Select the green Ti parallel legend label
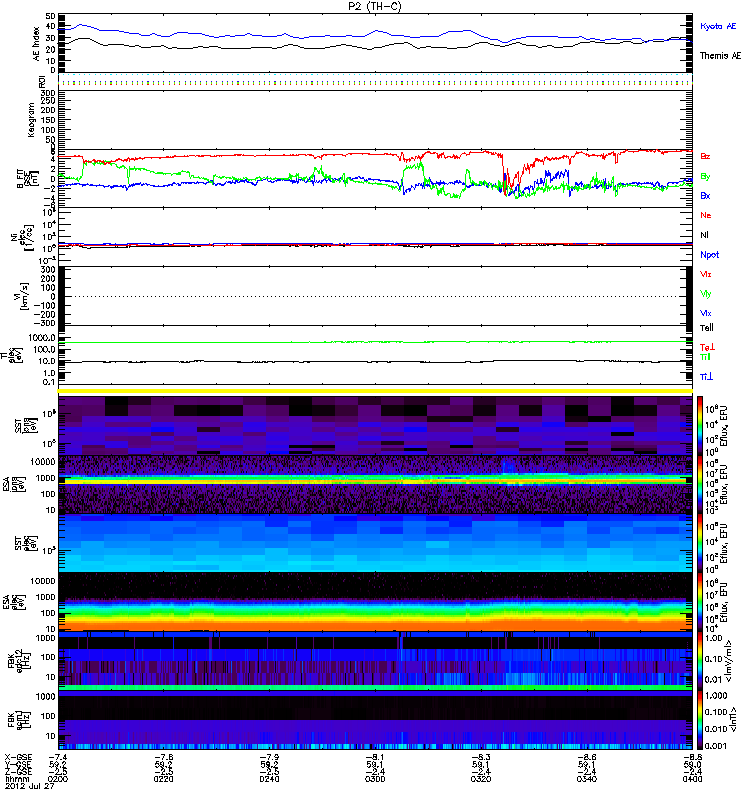This screenshot has height=800, width=750. pos(705,357)
